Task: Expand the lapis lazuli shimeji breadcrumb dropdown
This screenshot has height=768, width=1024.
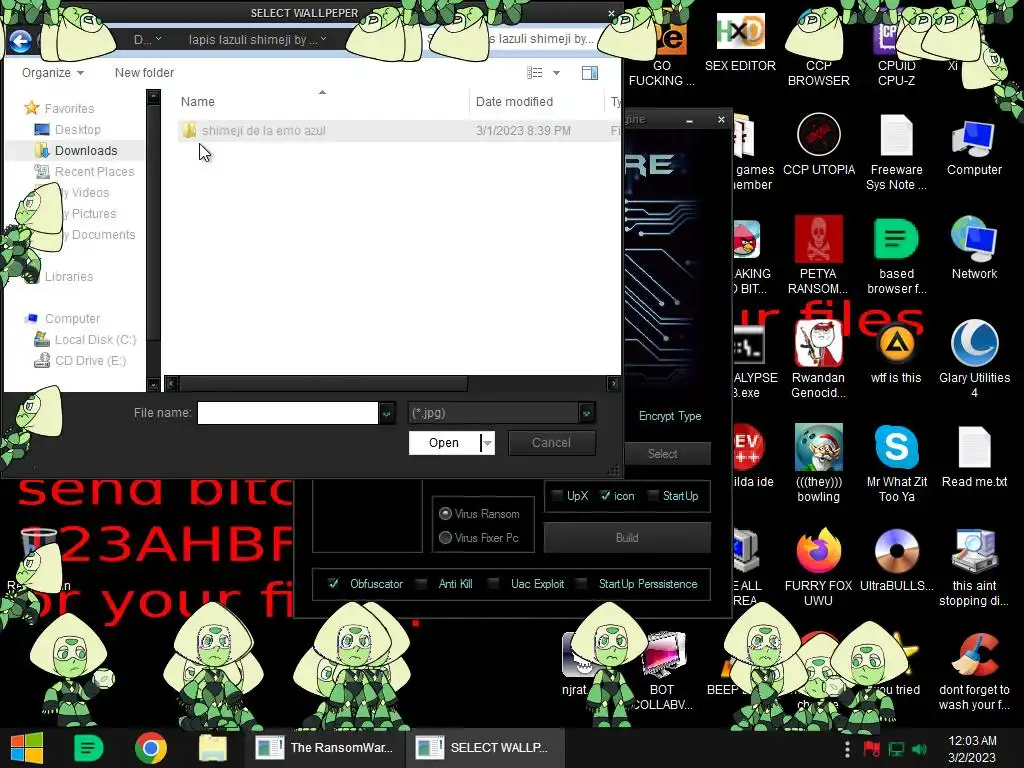Action: [323, 40]
